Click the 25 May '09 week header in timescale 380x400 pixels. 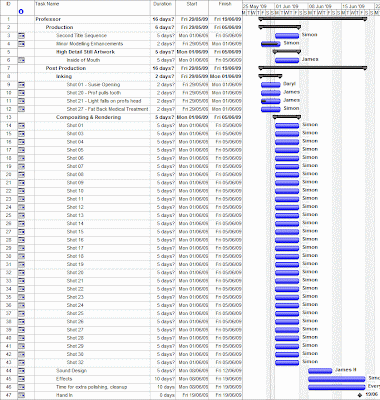coord(258,6)
